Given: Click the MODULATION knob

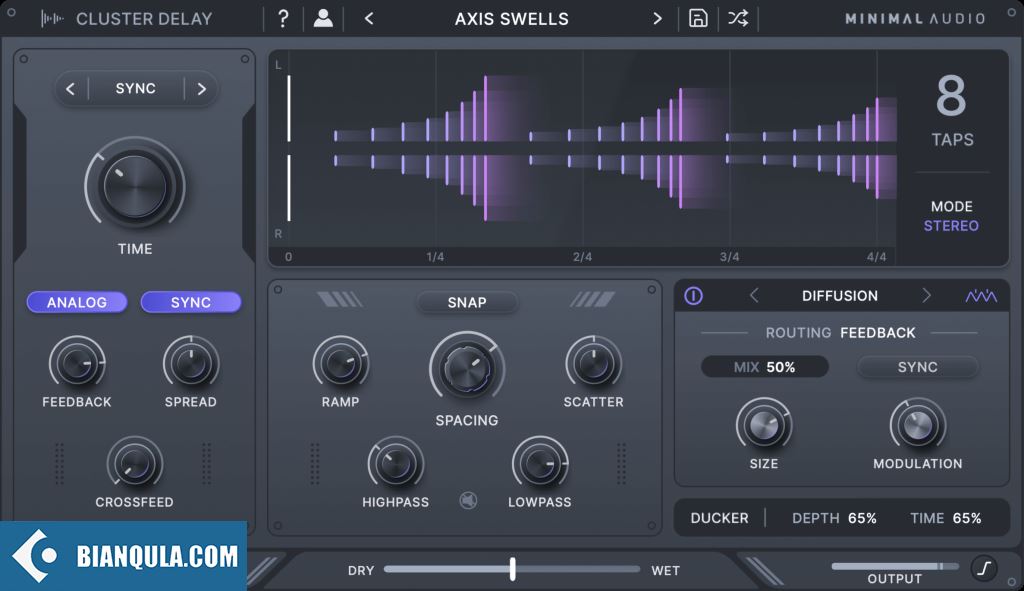Looking at the screenshot, I should point(918,426).
